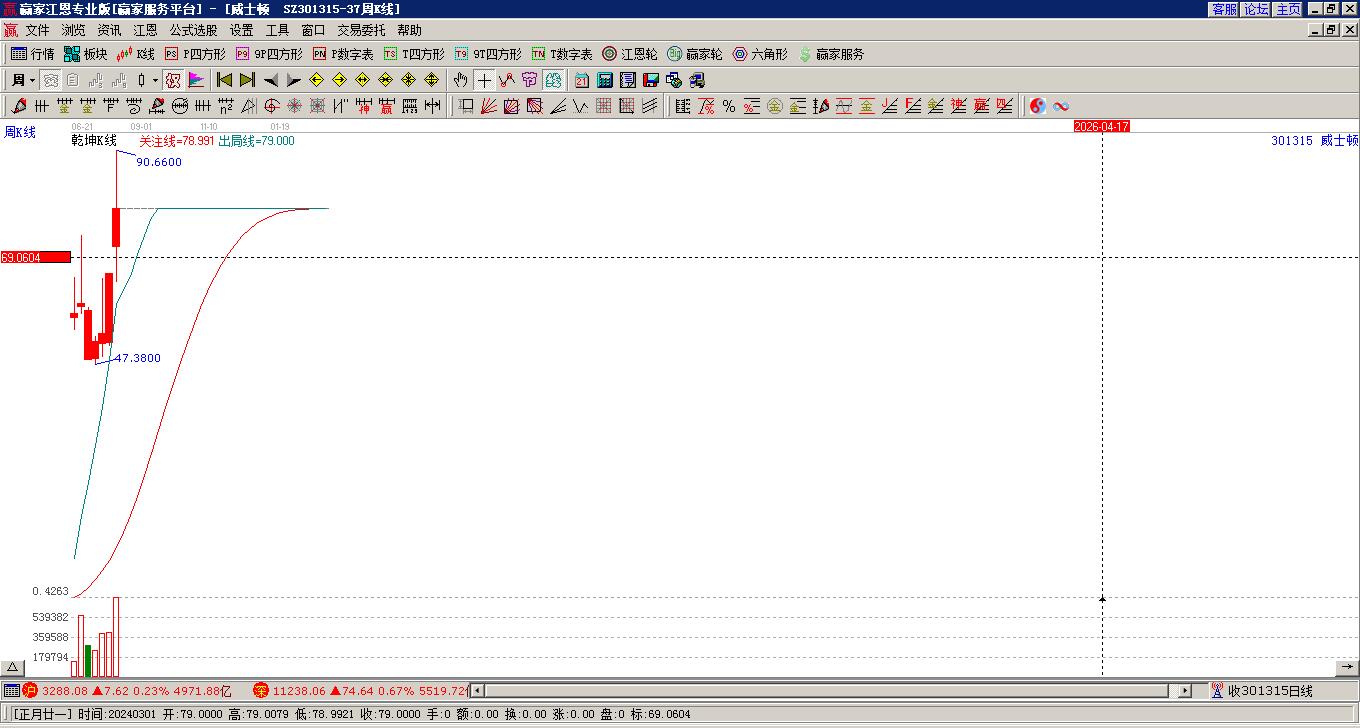Click the up-triangle button at chart bottom-left
The height and width of the screenshot is (728, 1360).
coord(12,667)
